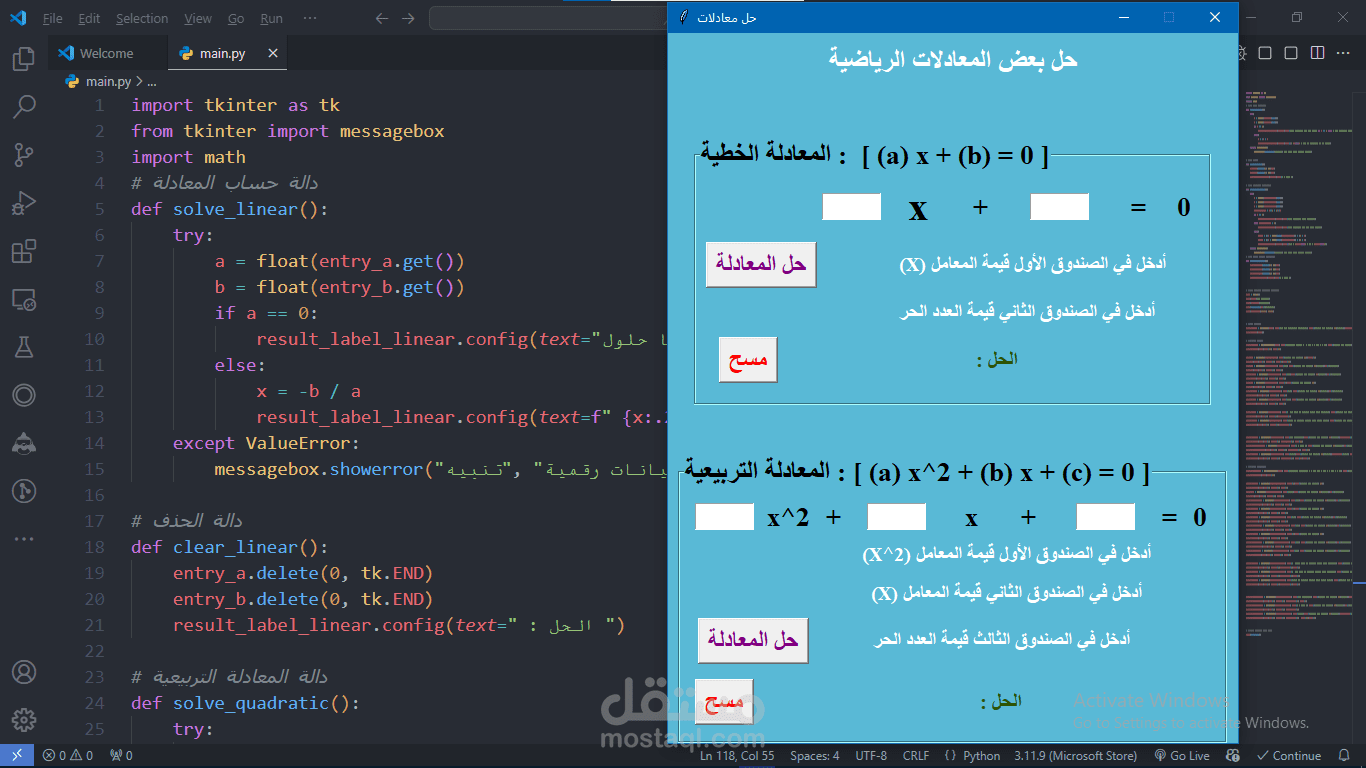
Task: Open Source Control view
Action: pyautogui.click(x=24, y=155)
